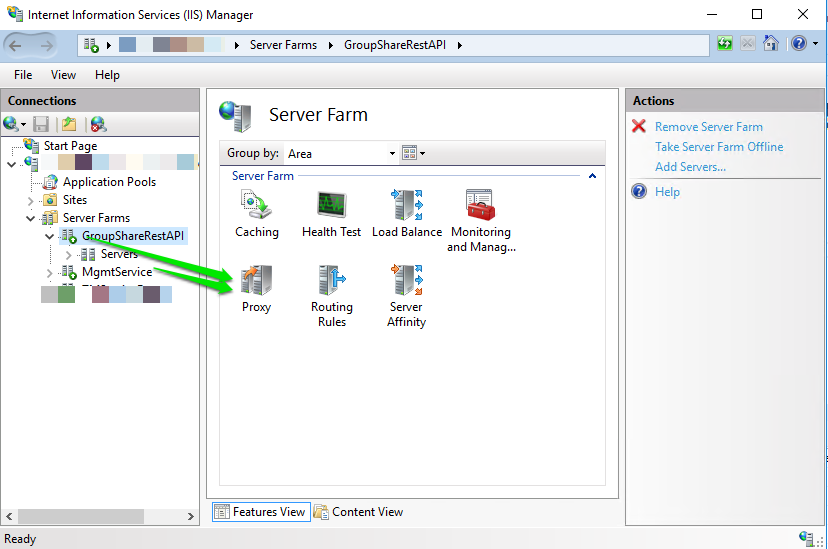Open the View menu

(x=63, y=75)
